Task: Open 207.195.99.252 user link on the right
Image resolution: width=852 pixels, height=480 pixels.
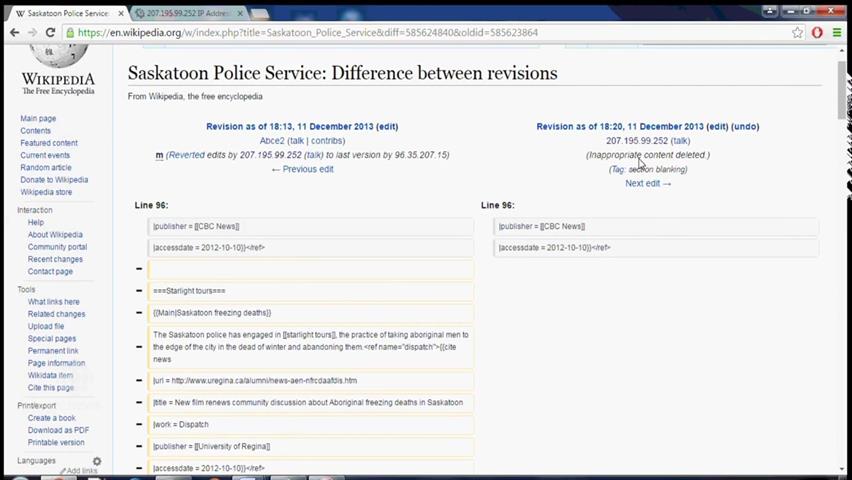Action: (637, 141)
